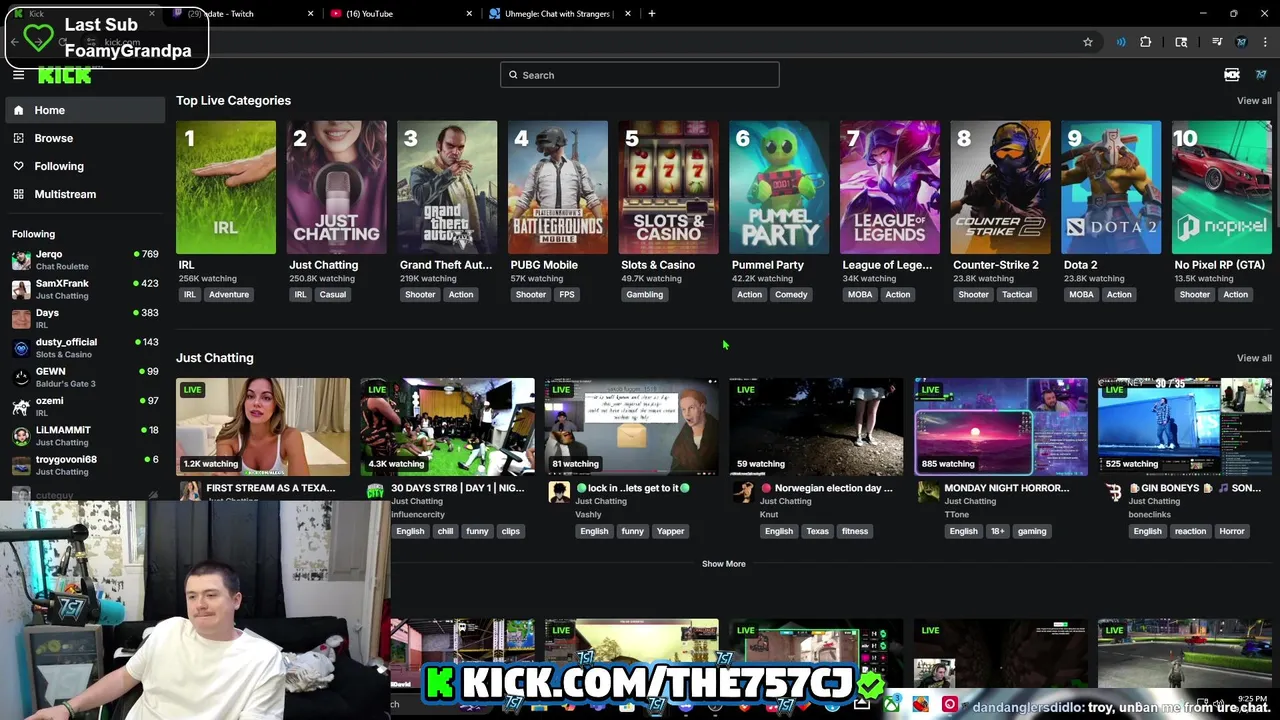
Task: Open followed channel ozemi
Action: click(x=85, y=406)
